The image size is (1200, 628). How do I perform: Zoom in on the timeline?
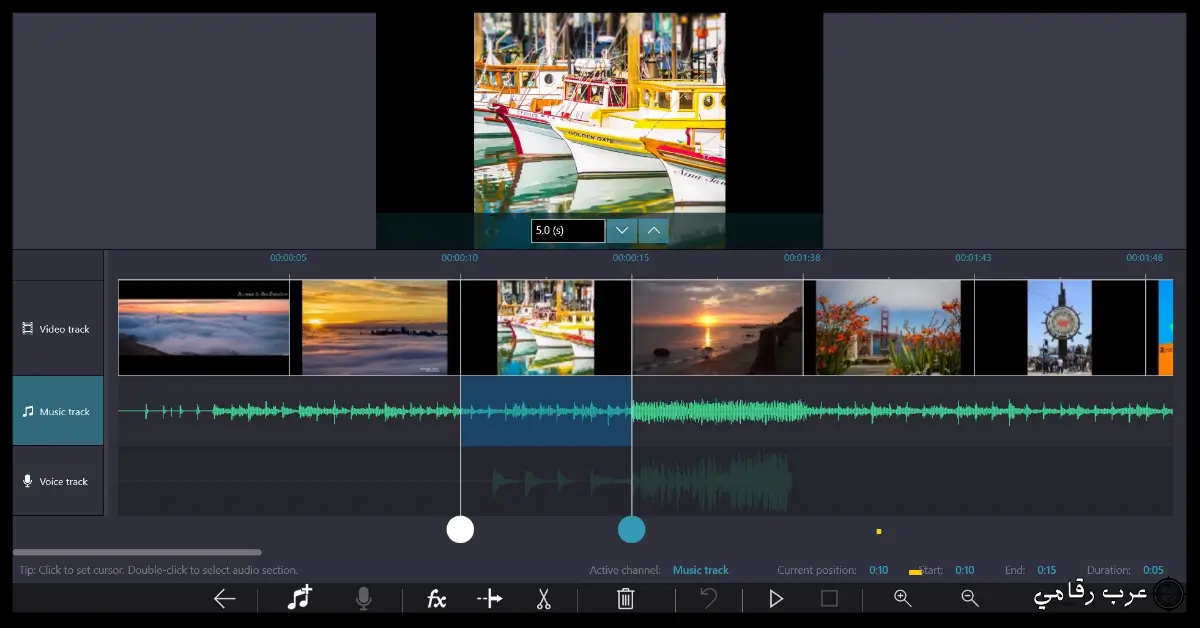(902, 598)
